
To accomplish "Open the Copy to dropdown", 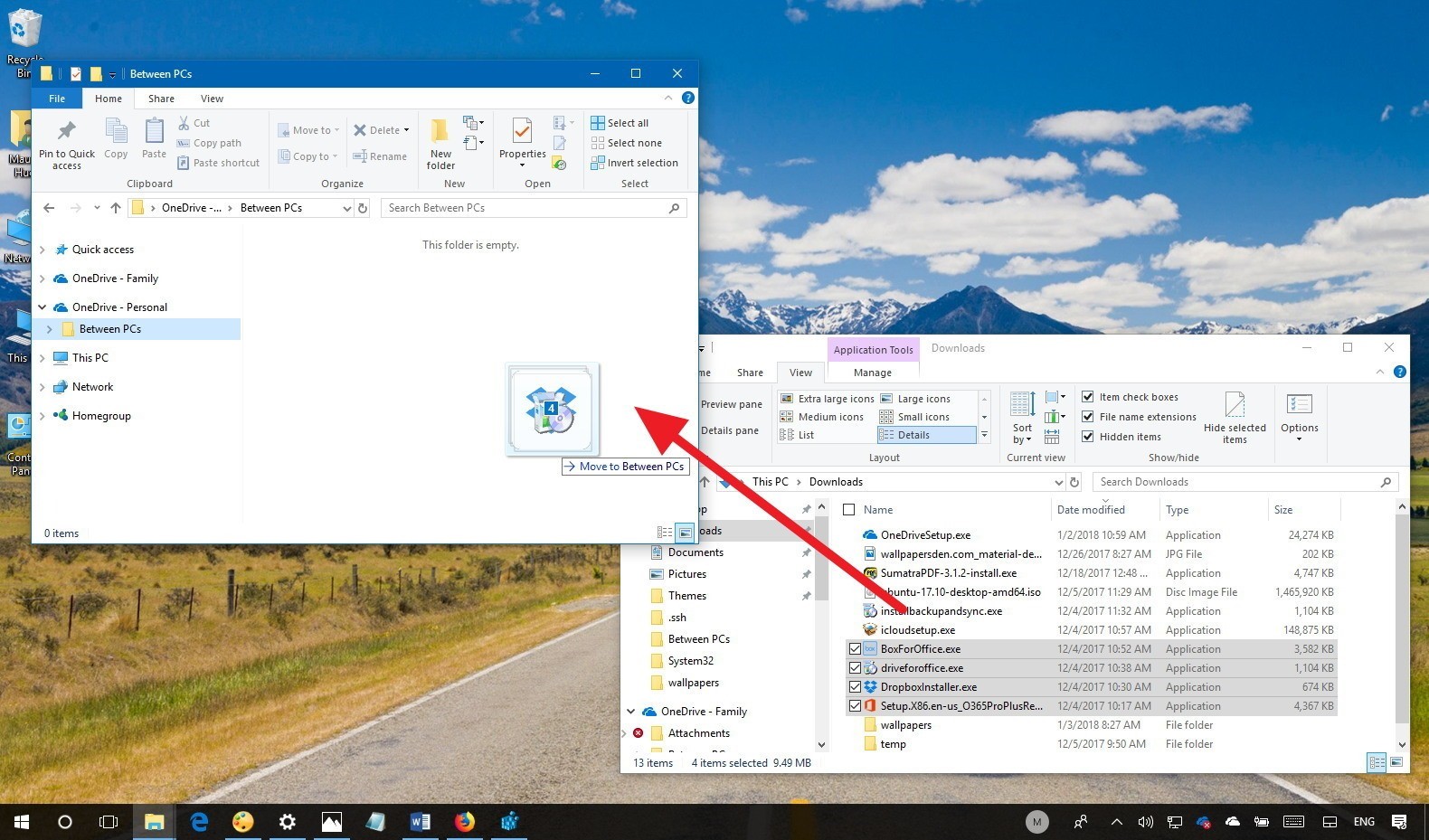I will point(308,156).
